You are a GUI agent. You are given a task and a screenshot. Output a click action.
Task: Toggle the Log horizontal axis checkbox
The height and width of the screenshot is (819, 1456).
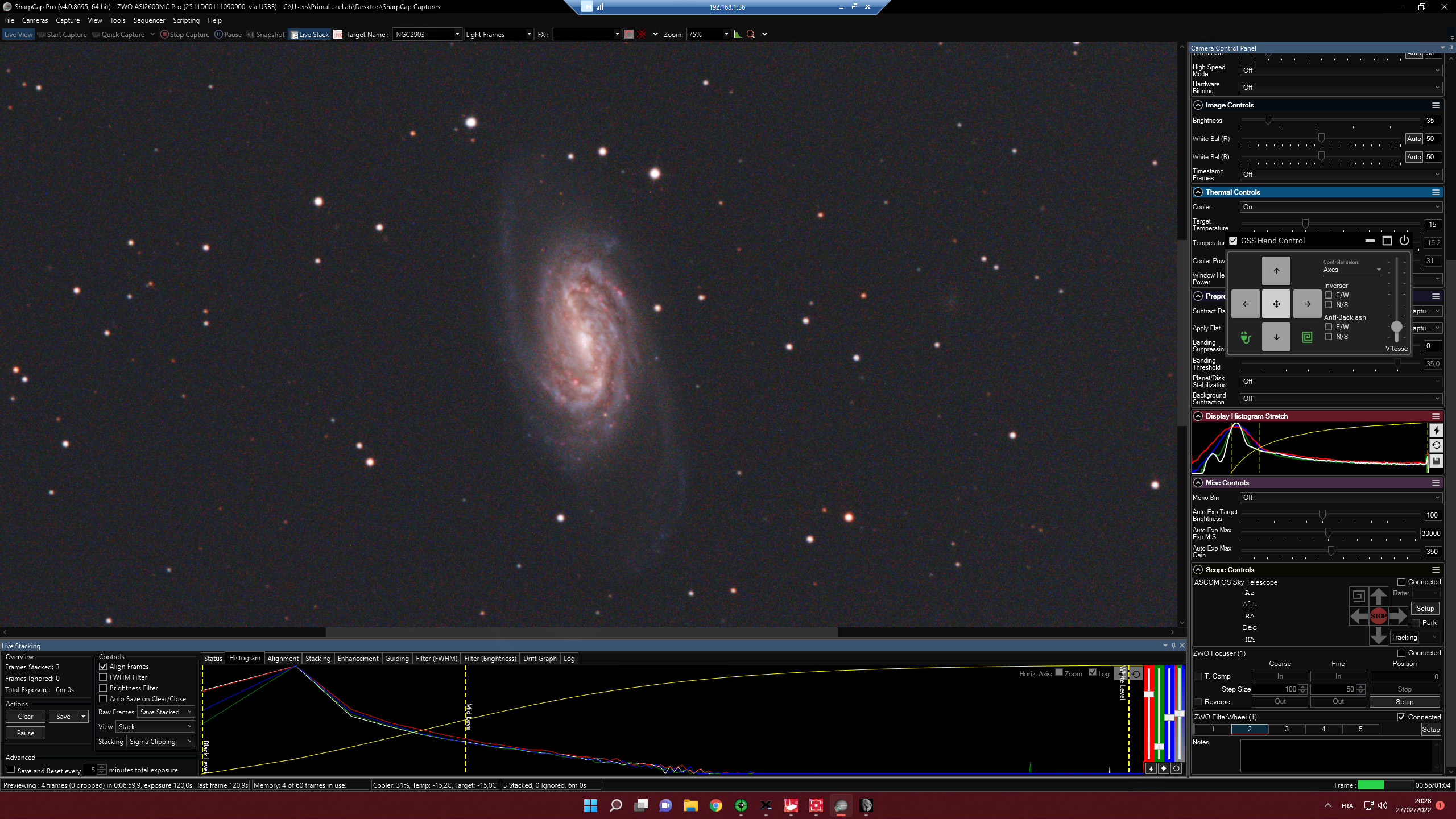(x=1093, y=673)
